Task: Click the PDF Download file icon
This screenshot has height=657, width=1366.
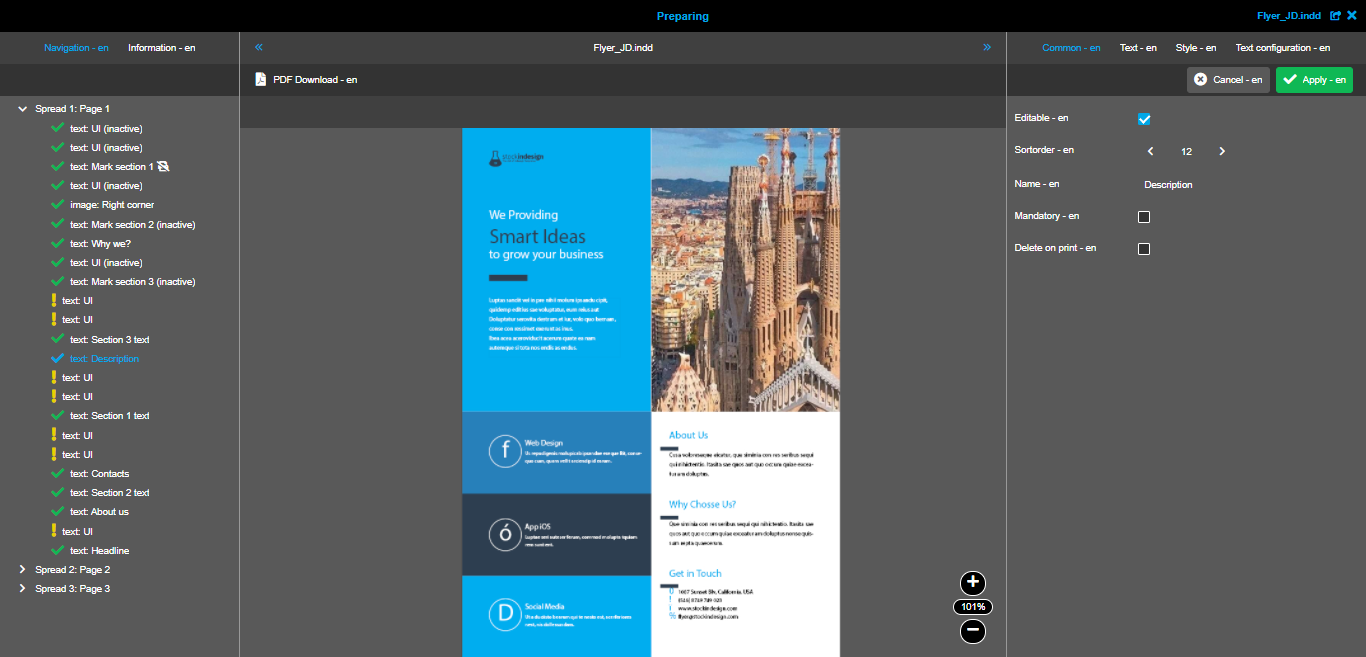Action: pyautogui.click(x=260, y=79)
